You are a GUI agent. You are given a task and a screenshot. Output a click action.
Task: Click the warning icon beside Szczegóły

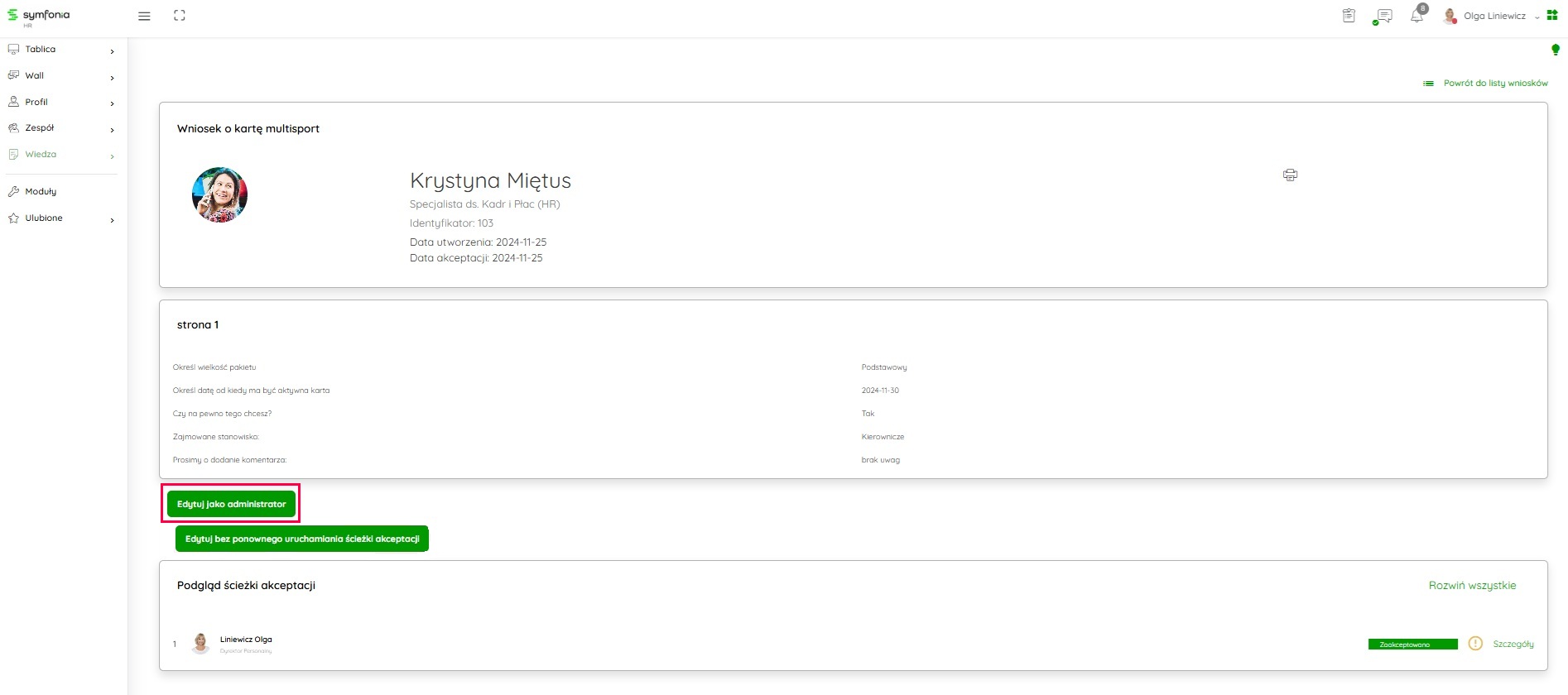click(1475, 644)
